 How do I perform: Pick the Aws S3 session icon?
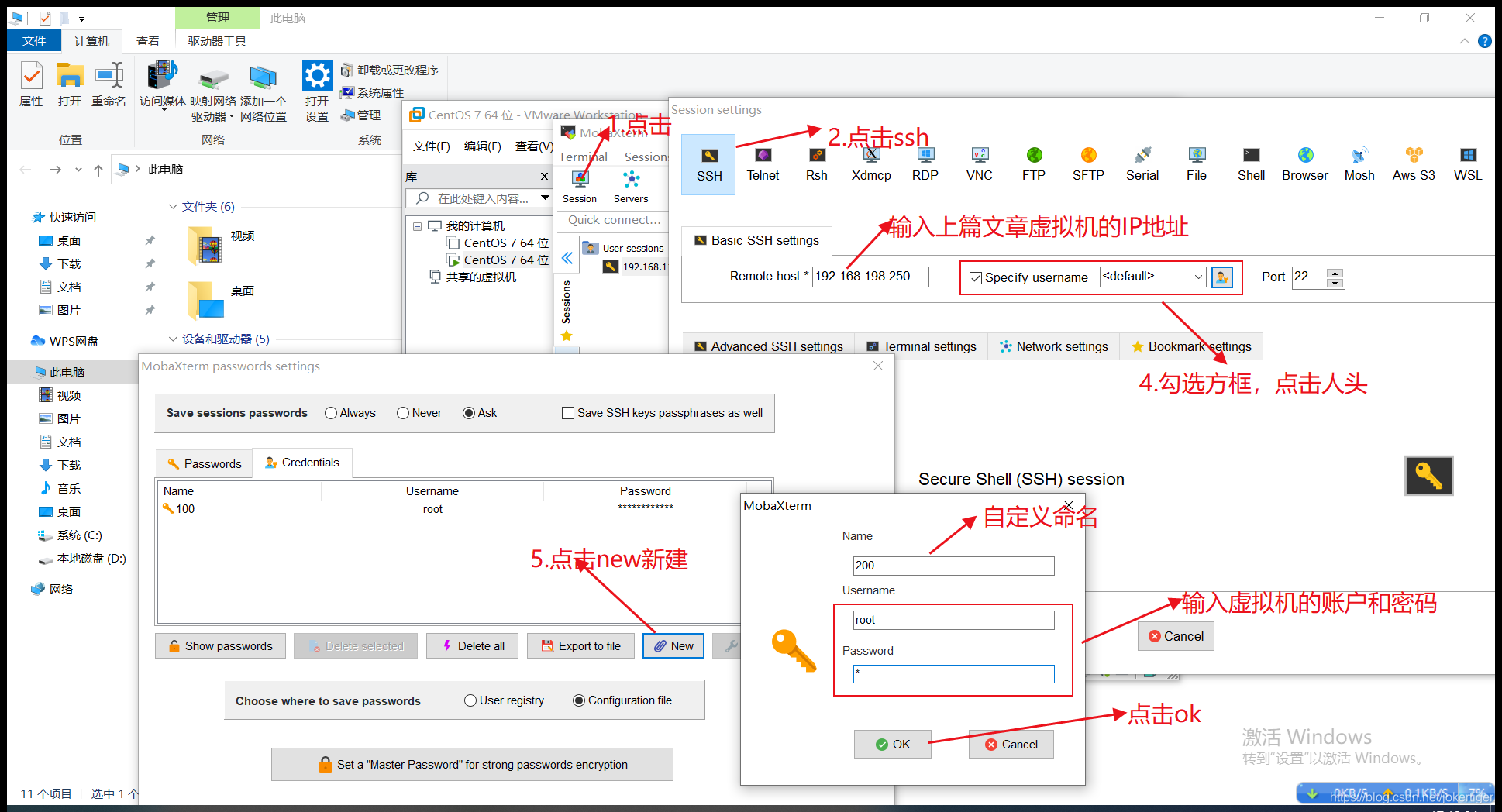(1414, 164)
